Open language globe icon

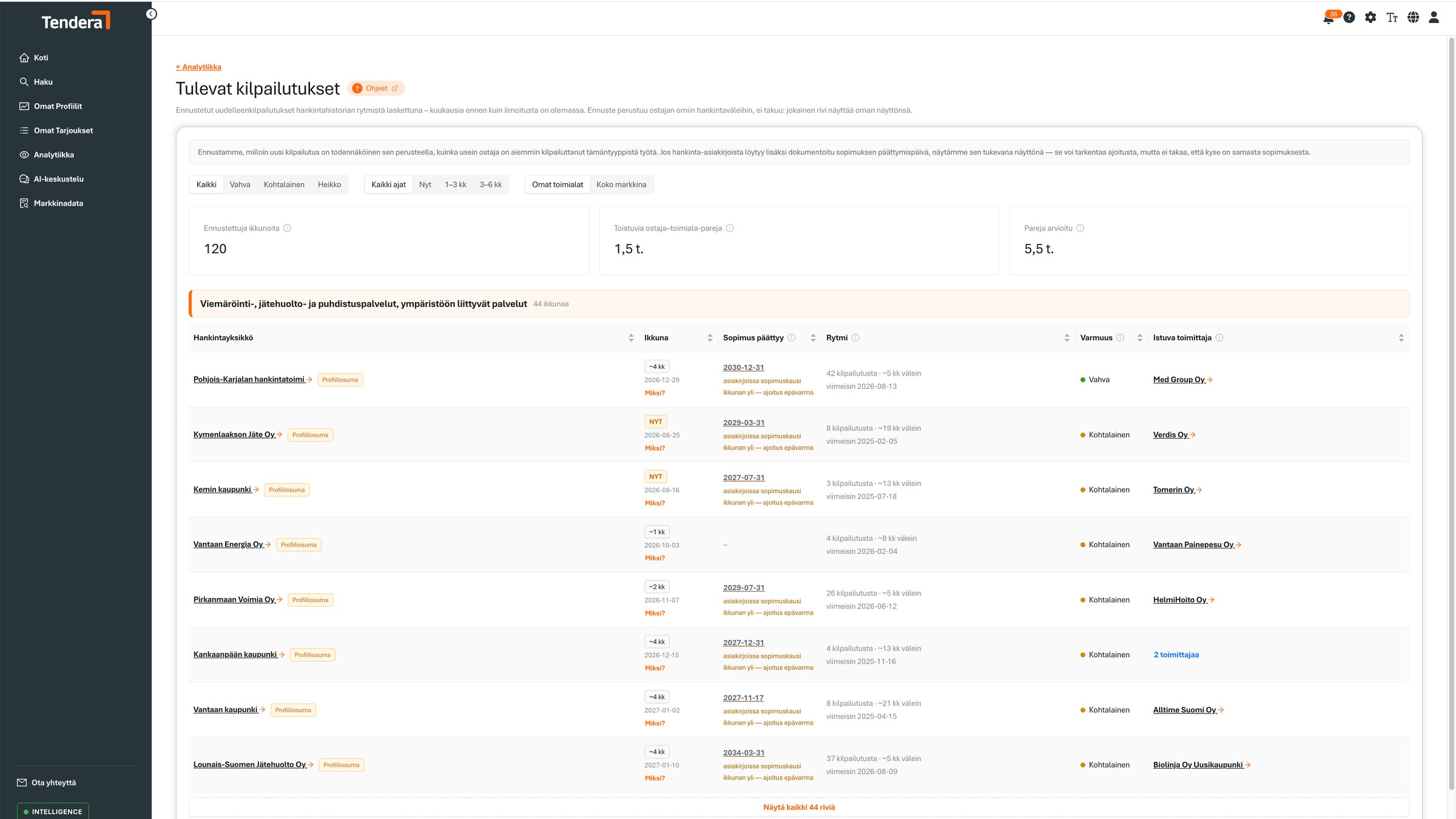click(x=1414, y=18)
